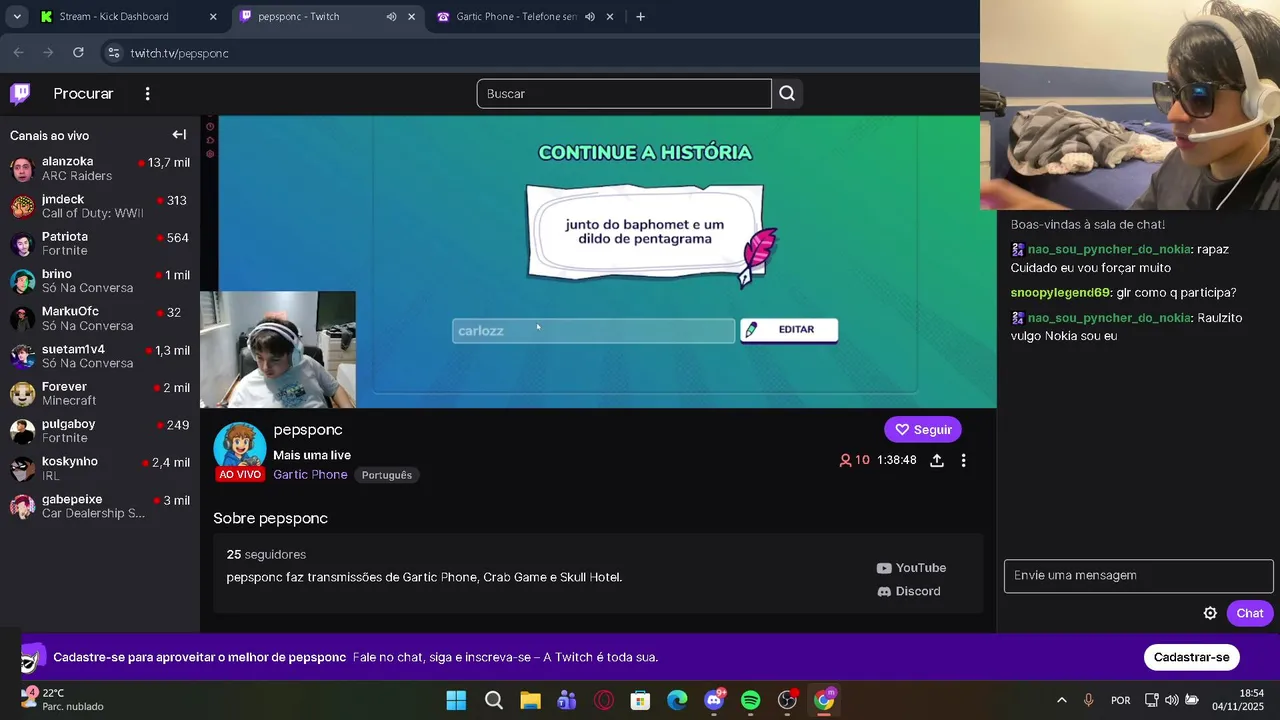
Task: Open File Explorer from the taskbar
Action: pyautogui.click(x=530, y=700)
